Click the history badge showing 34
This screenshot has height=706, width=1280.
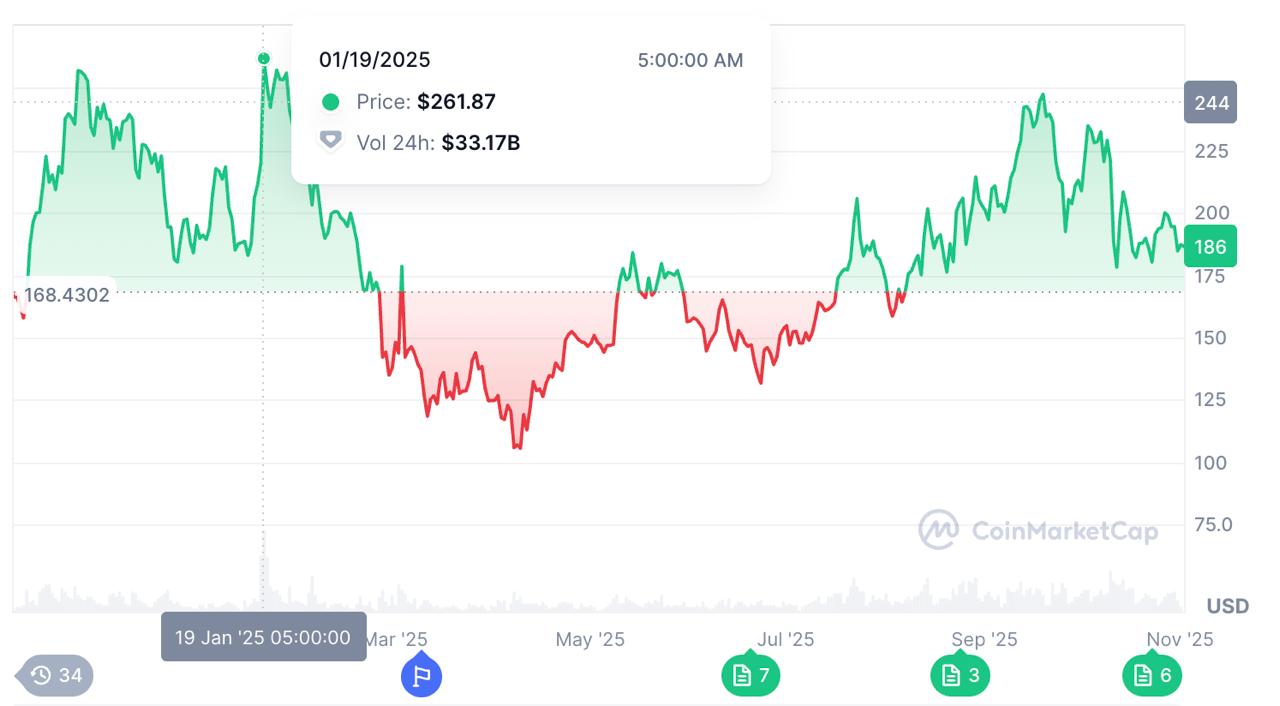tap(55, 676)
